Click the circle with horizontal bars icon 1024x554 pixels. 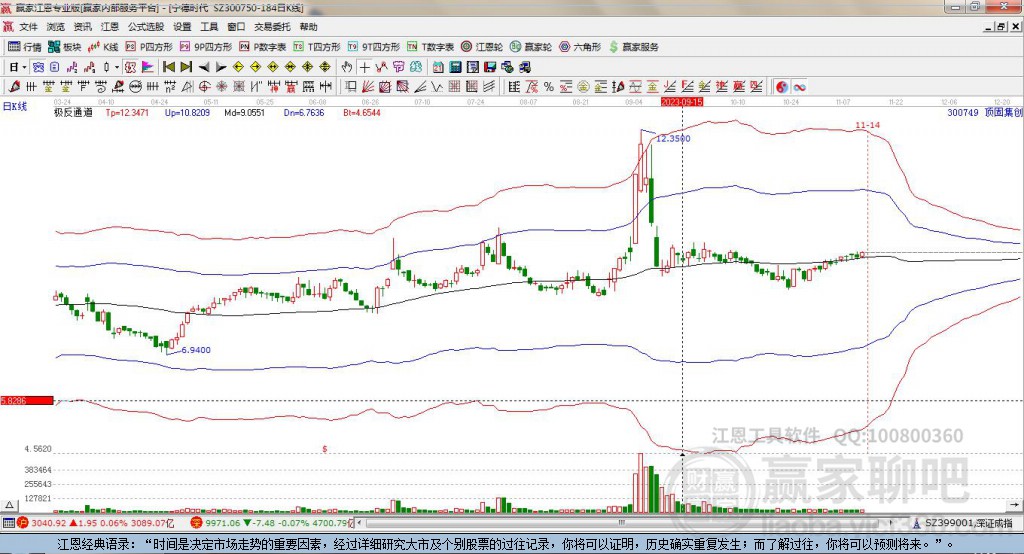pyautogui.click(x=135, y=87)
